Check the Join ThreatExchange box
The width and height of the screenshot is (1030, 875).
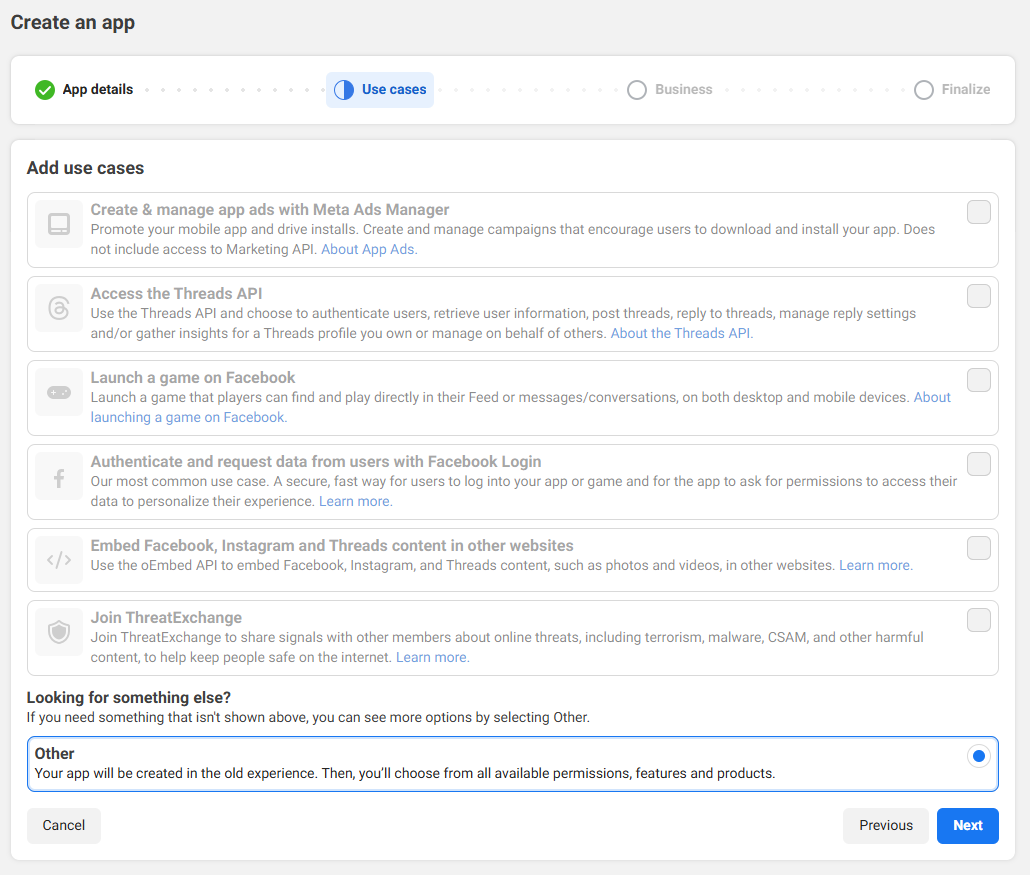979,620
